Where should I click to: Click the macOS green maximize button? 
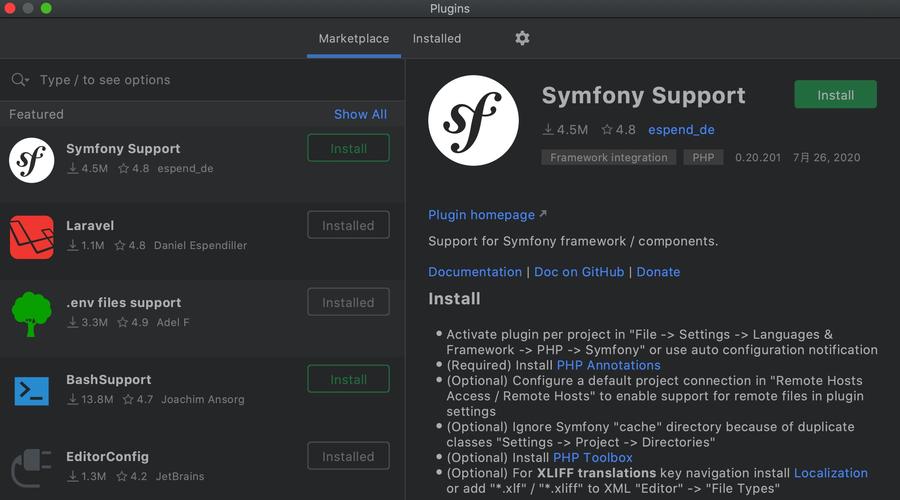click(46, 8)
